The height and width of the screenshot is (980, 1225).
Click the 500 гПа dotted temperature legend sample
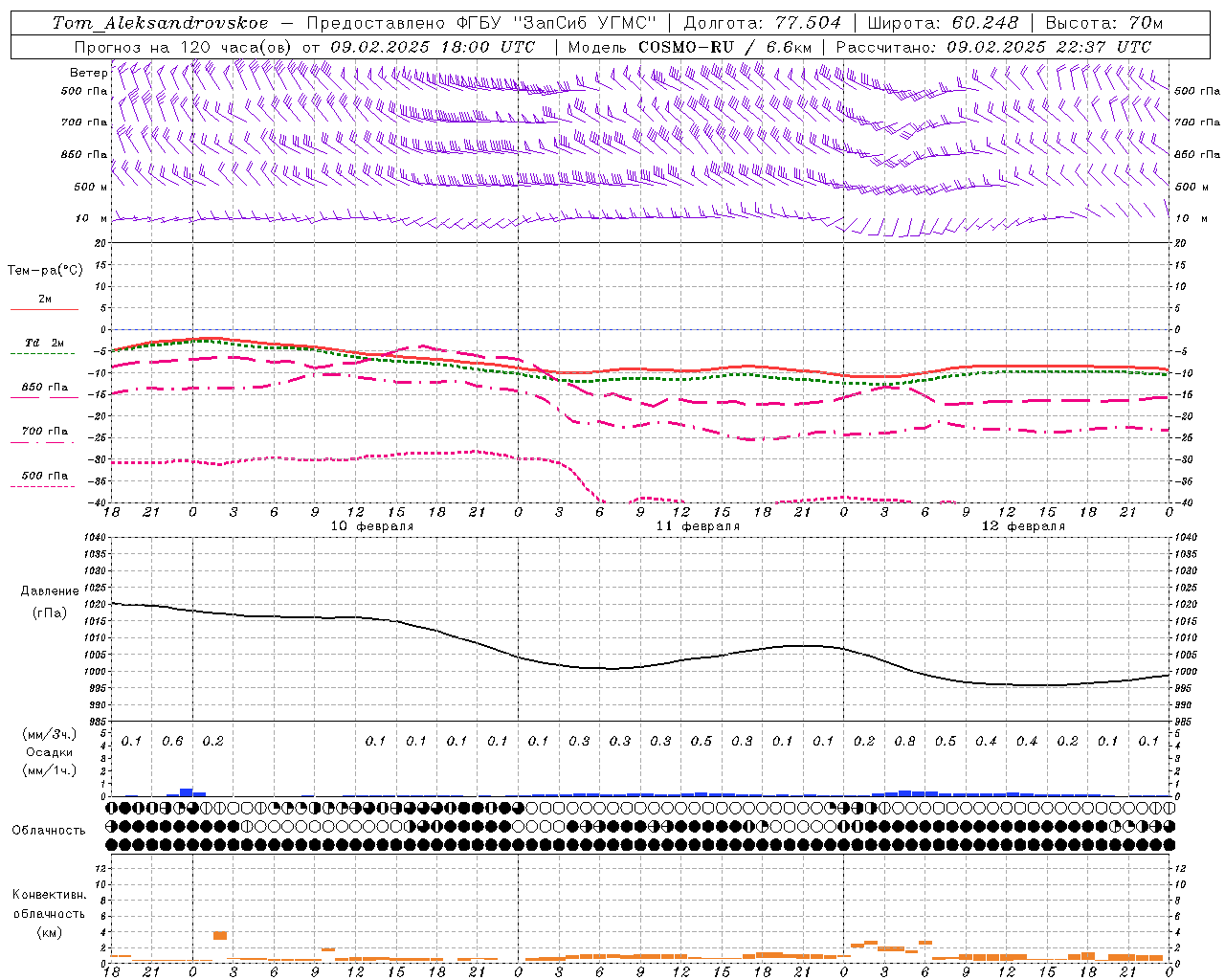point(44,486)
